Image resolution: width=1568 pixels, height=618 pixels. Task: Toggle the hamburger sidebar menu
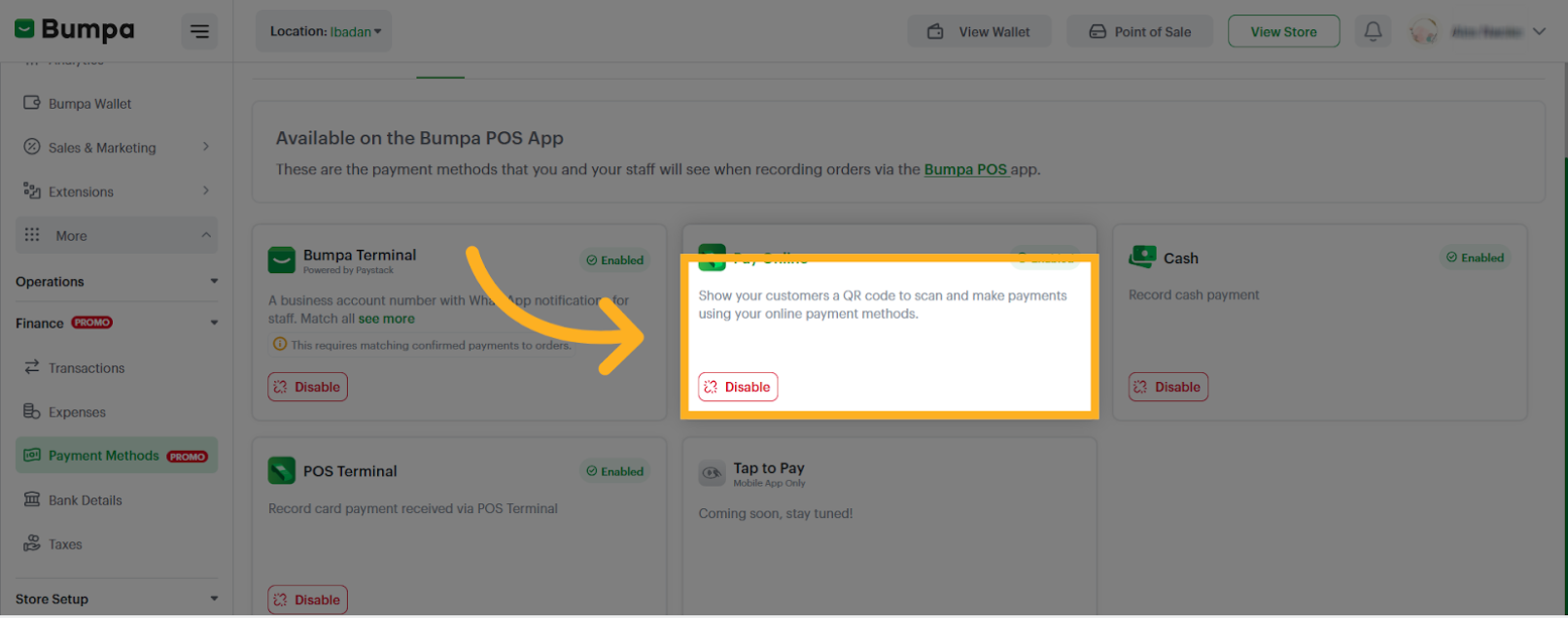[x=199, y=32]
